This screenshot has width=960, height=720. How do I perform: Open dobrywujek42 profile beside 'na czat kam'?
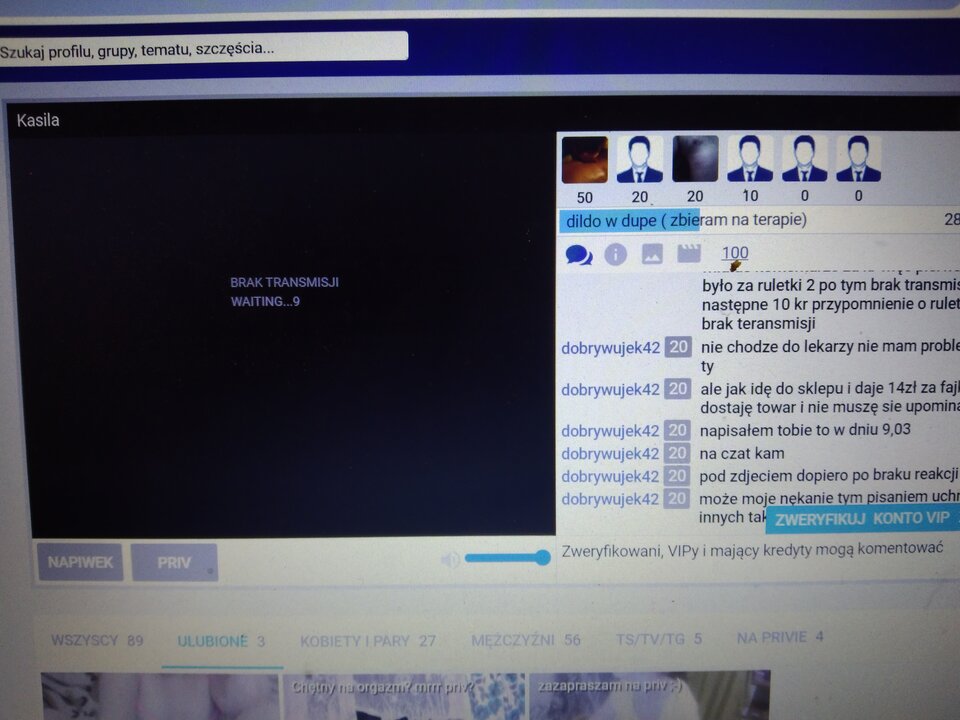(x=610, y=453)
